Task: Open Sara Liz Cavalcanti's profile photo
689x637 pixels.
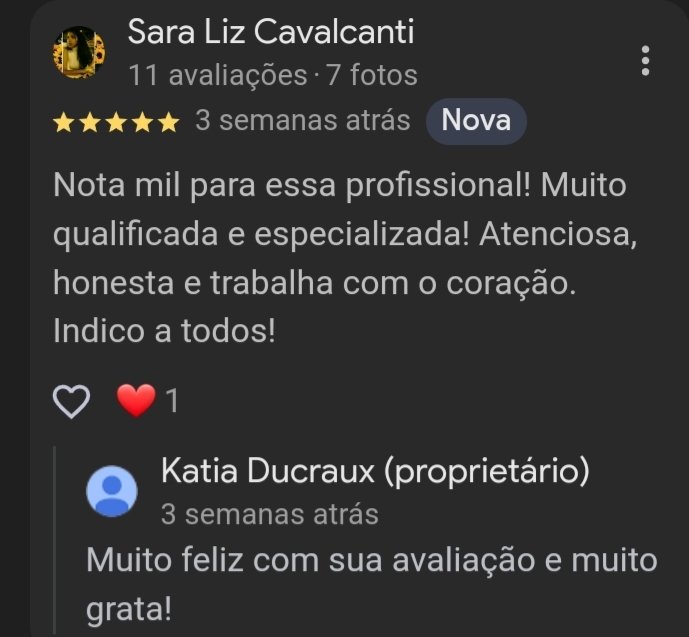Action: [x=79, y=53]
